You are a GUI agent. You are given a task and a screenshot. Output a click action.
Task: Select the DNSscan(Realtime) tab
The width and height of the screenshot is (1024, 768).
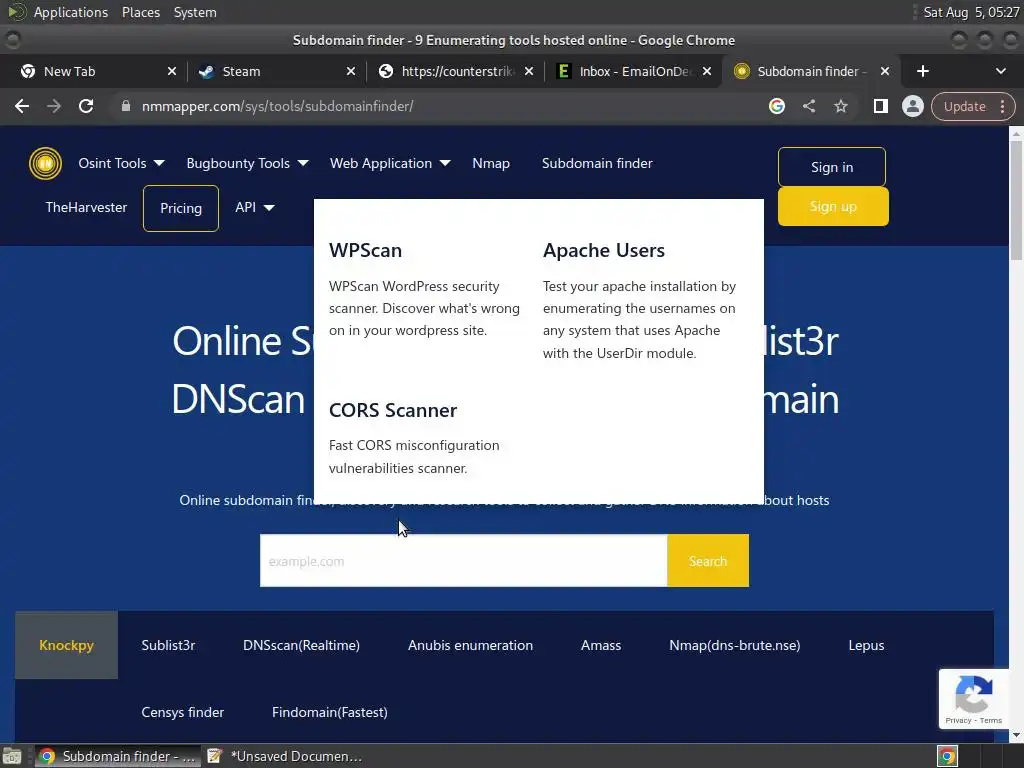click(301, 645)
